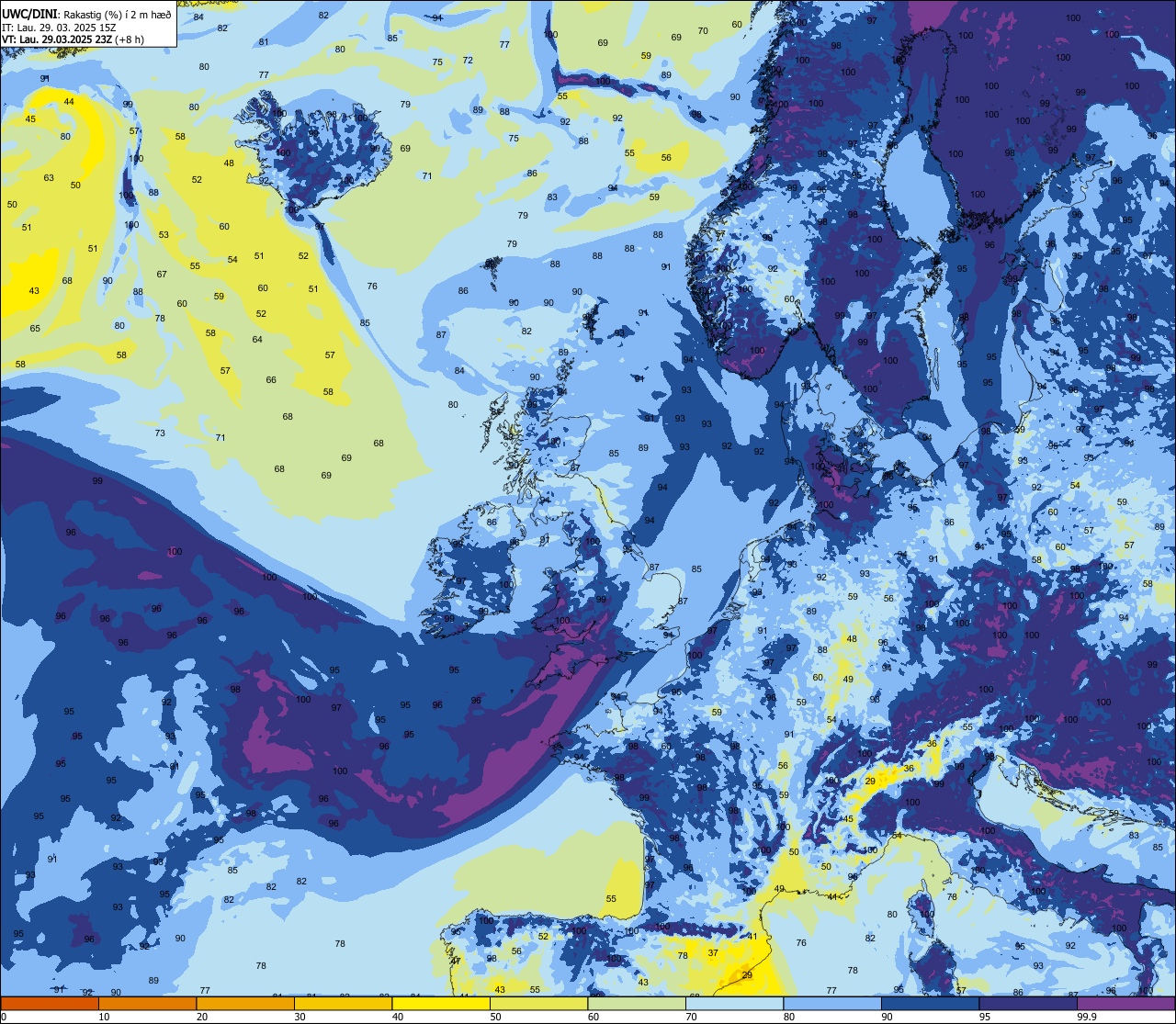Click the light orange 20–30 legend swatch
The image size is (1176, 1024).
click(x=244, y=1004)
